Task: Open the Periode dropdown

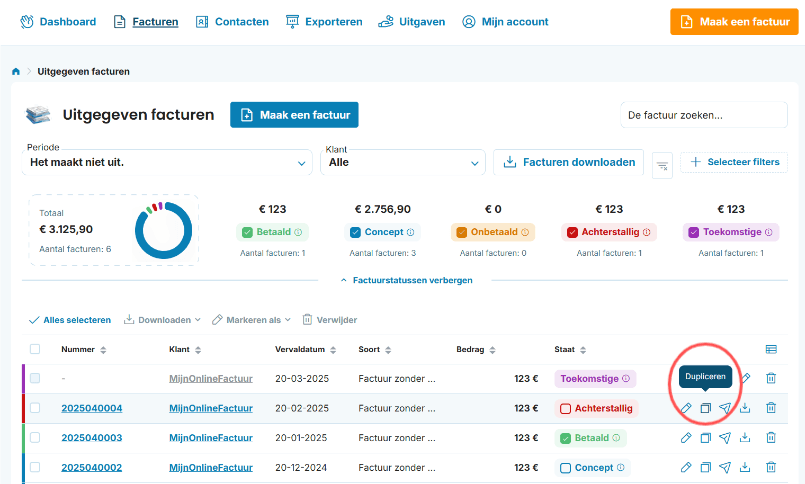Action: (167, 163)
